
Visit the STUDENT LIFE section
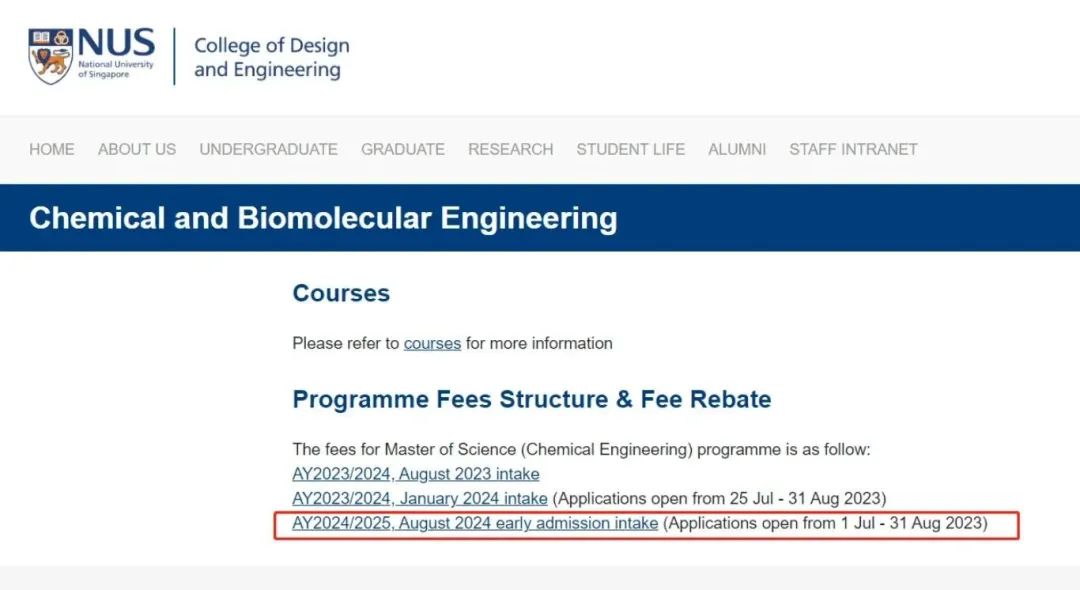point(631,149)
